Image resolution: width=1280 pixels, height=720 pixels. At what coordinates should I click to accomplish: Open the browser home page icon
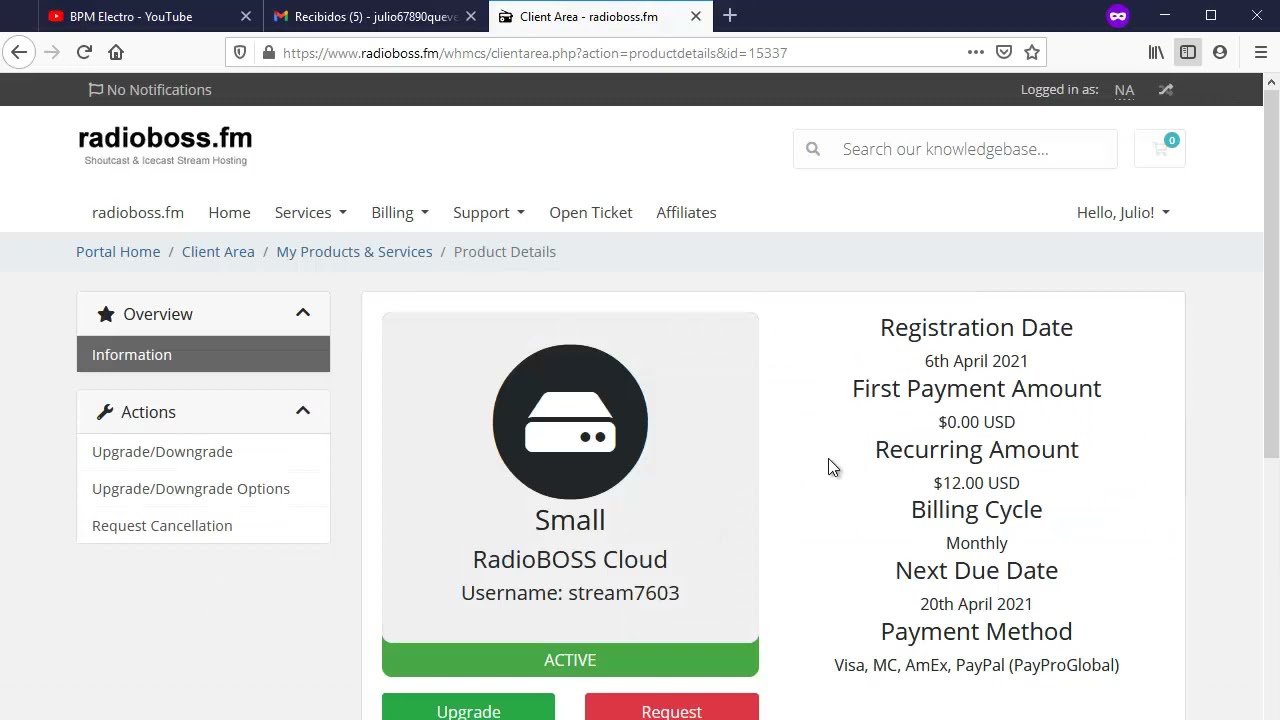116,52
